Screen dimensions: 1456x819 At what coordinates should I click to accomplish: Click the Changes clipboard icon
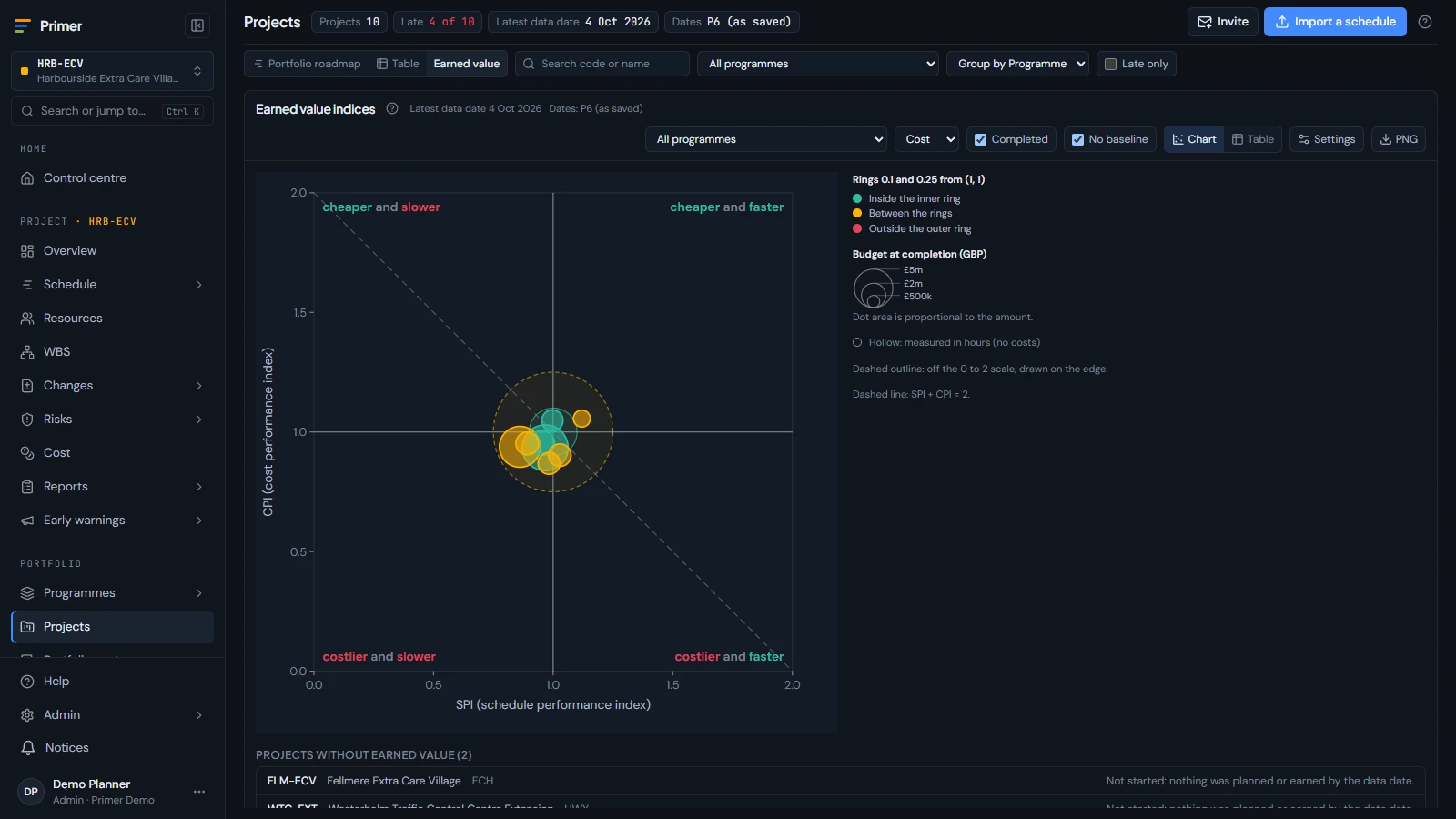pos(27,386)
